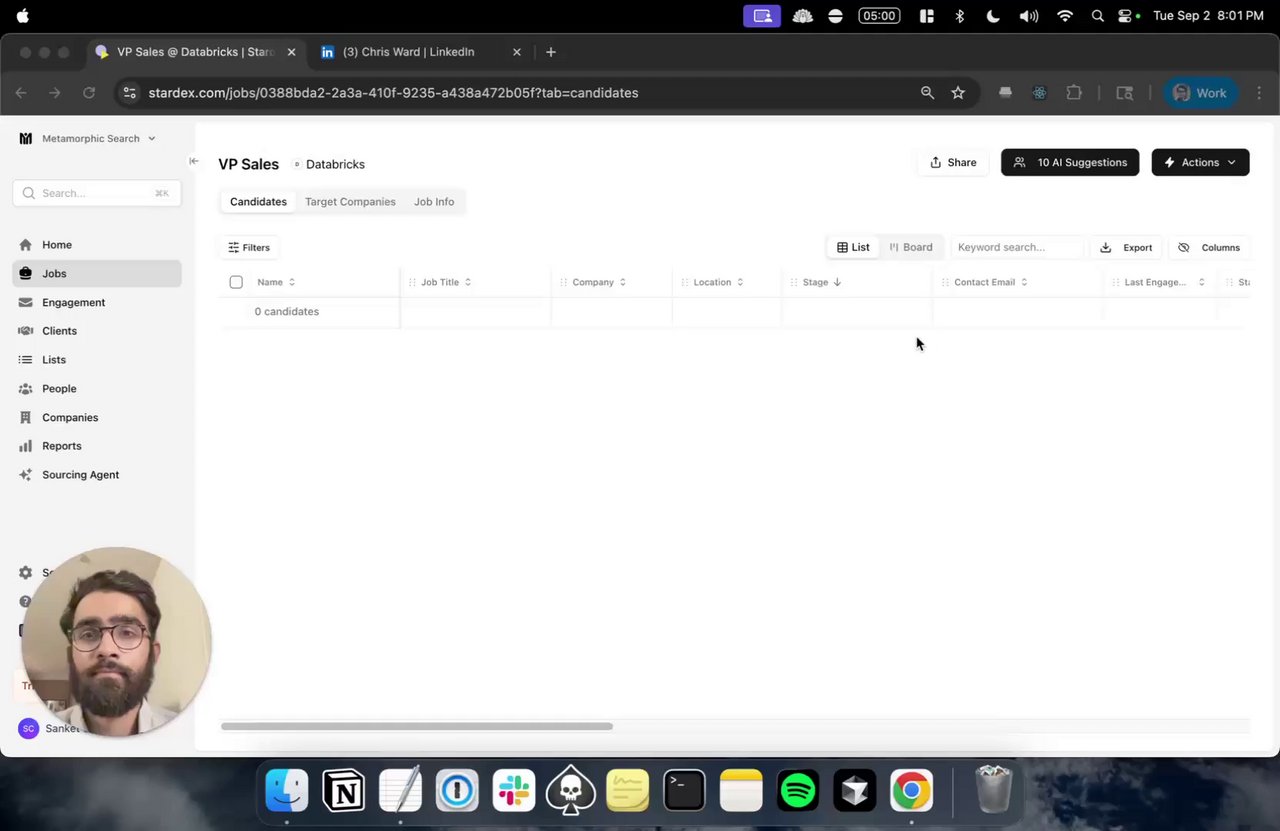Close the LinkedIn browser tab
The width and height of the screenshot is (1280, 831).
coord(517,52)
